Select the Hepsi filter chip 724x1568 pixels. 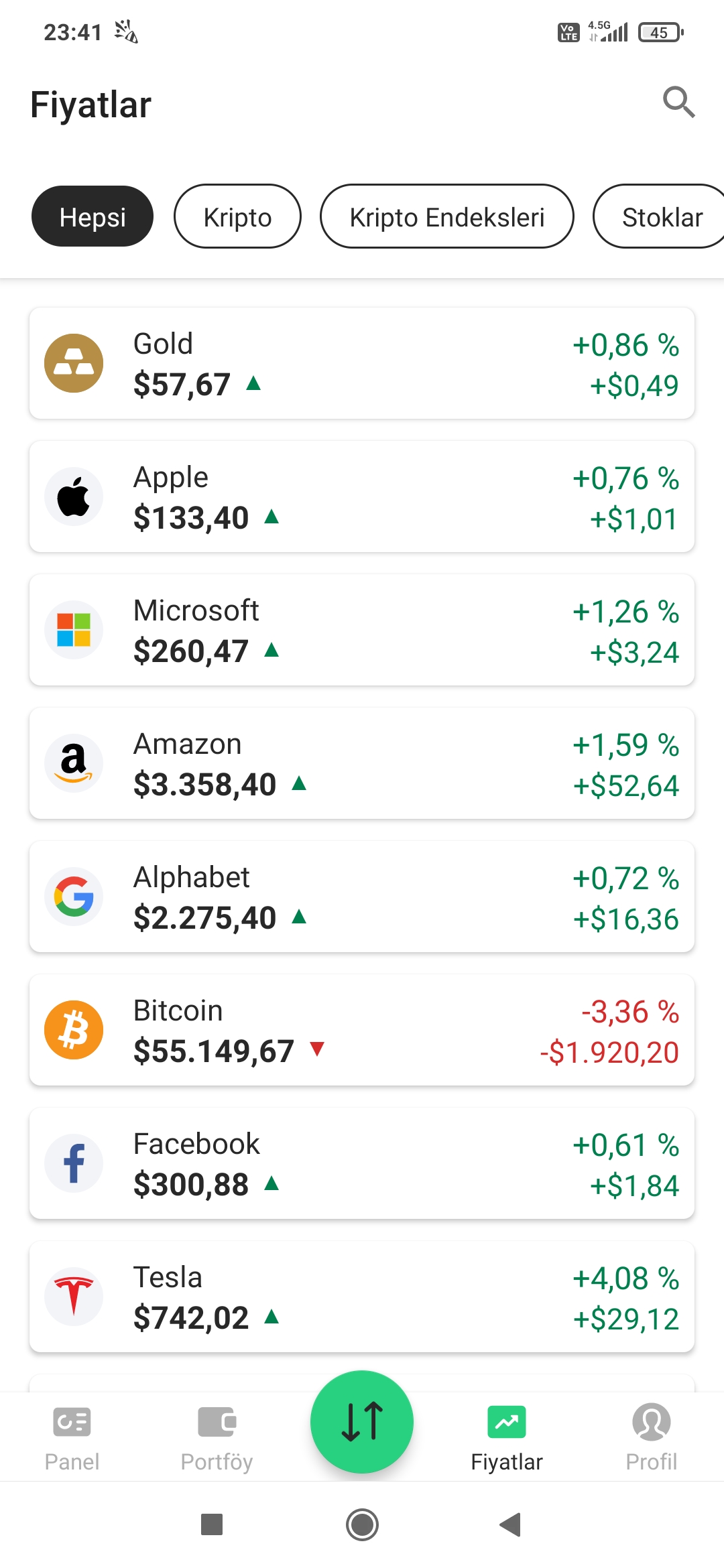coord(93,216)
